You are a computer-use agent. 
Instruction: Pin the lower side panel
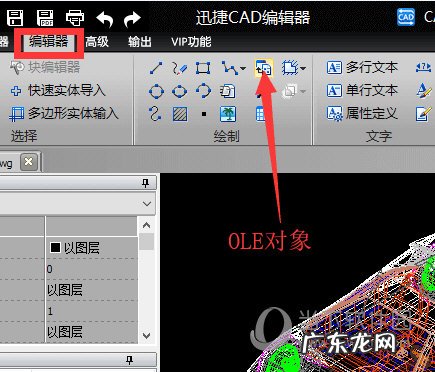[129, 360]
